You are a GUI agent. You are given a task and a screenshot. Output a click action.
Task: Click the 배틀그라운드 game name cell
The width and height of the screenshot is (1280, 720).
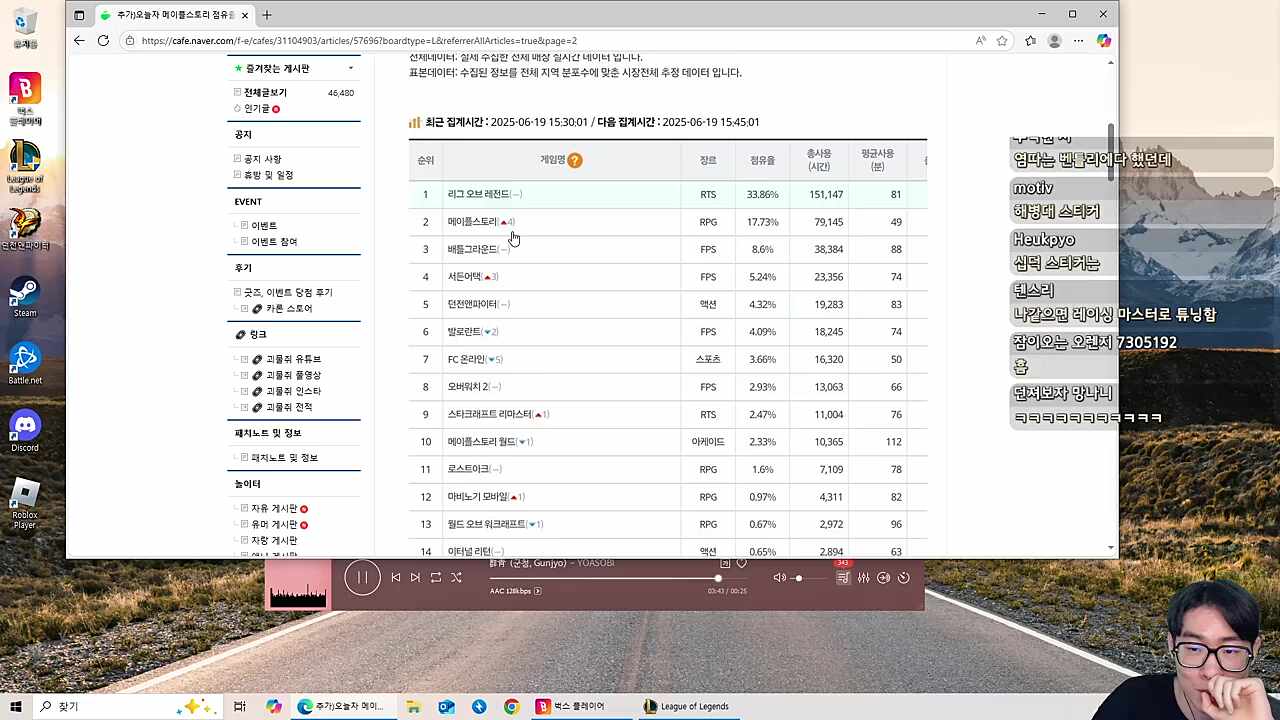click(472, 249)
